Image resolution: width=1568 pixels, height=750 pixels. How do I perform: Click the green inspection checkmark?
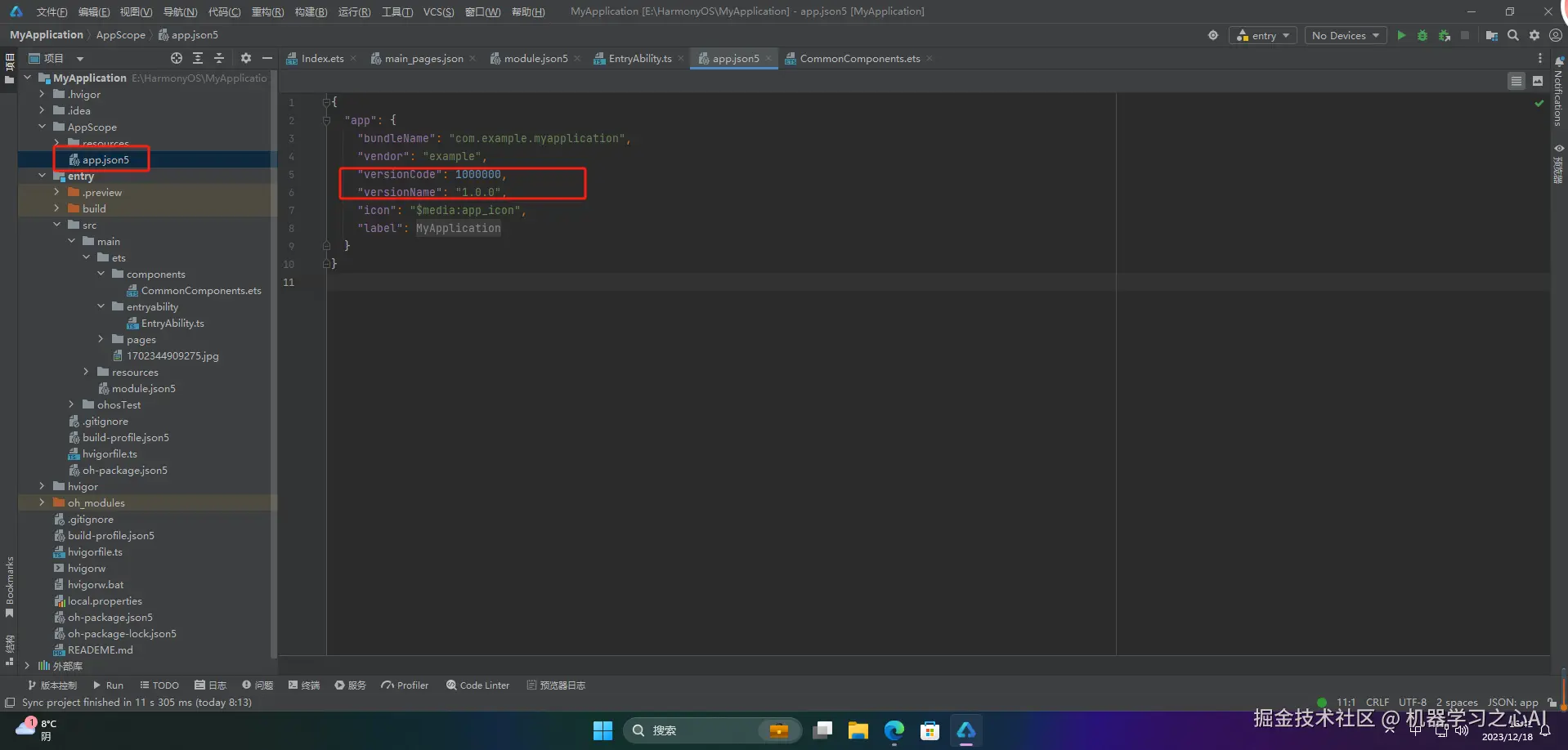point(1539,103)
